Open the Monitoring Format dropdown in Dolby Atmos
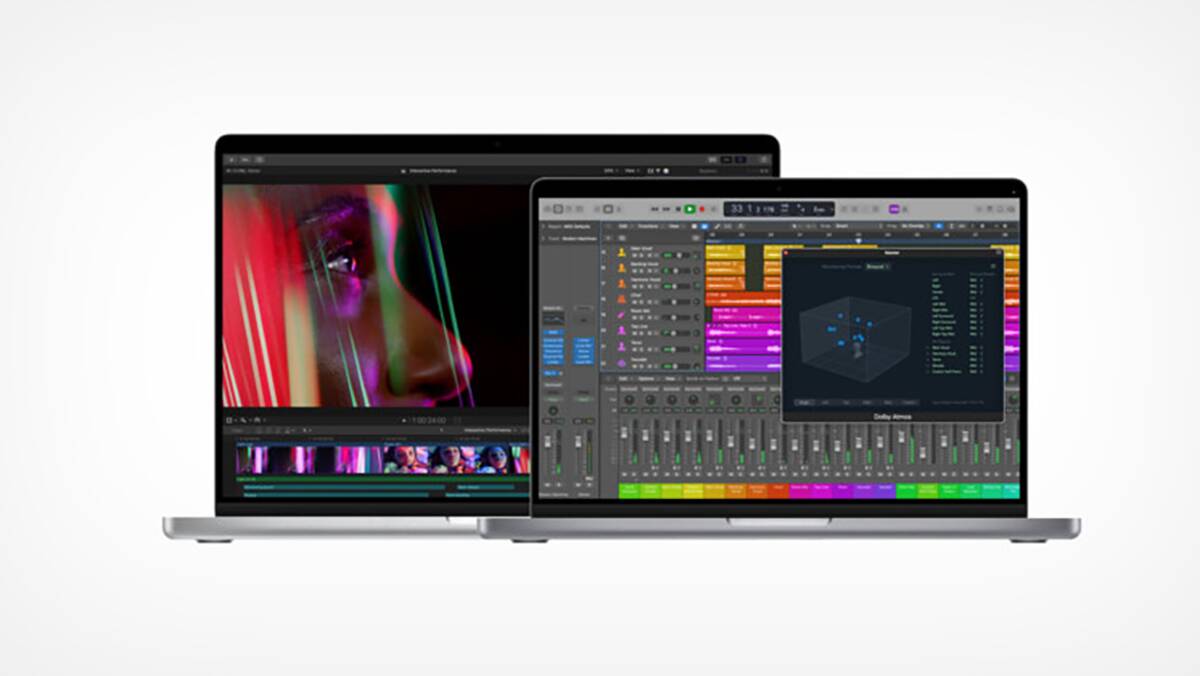The height and width of the screenshot is (676, 1200). [x=877, y=267]
